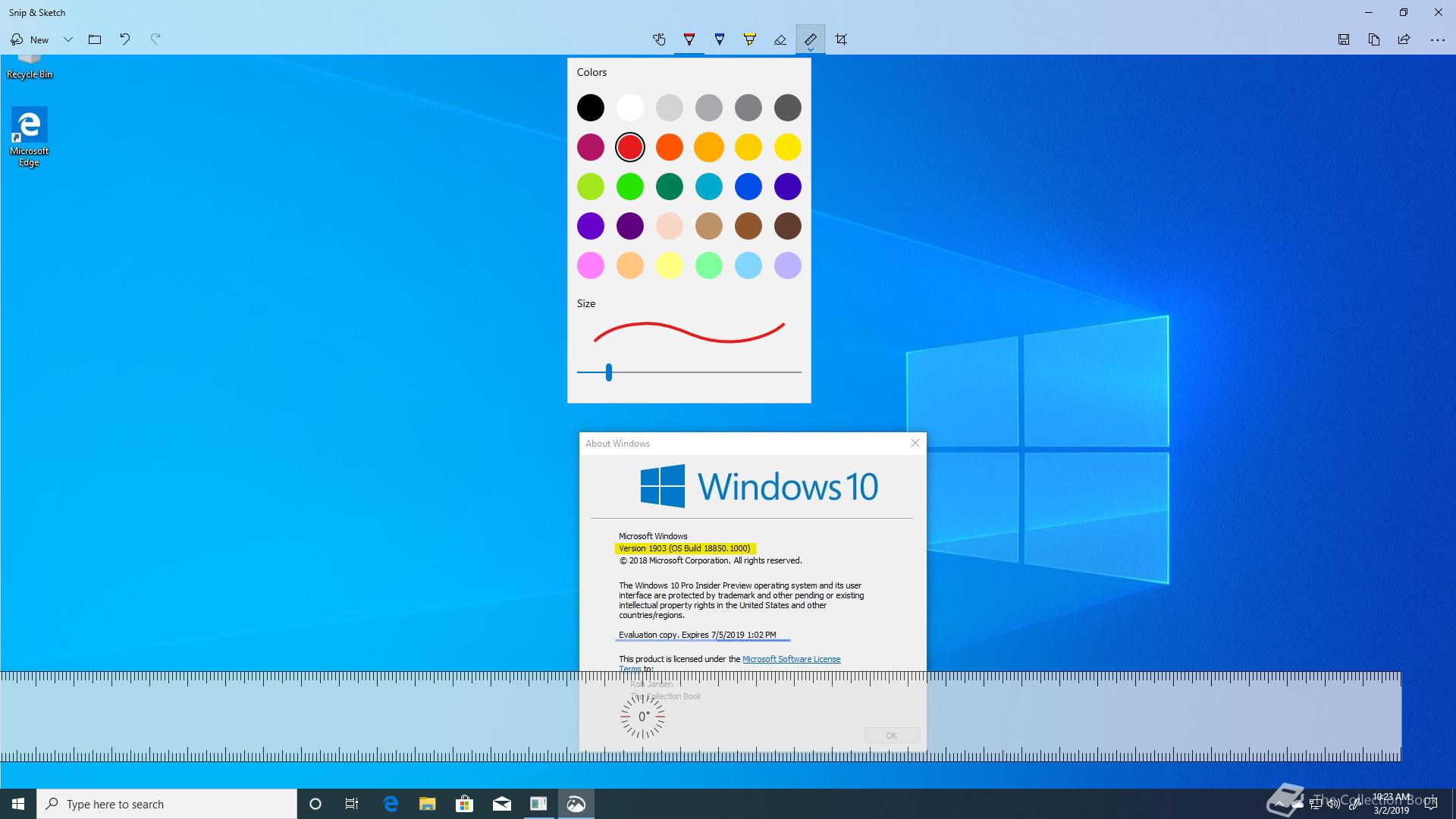Viewport: 1456px width, 819px height.
Task: Save the snip with the disk icon
Action: 1344,39
